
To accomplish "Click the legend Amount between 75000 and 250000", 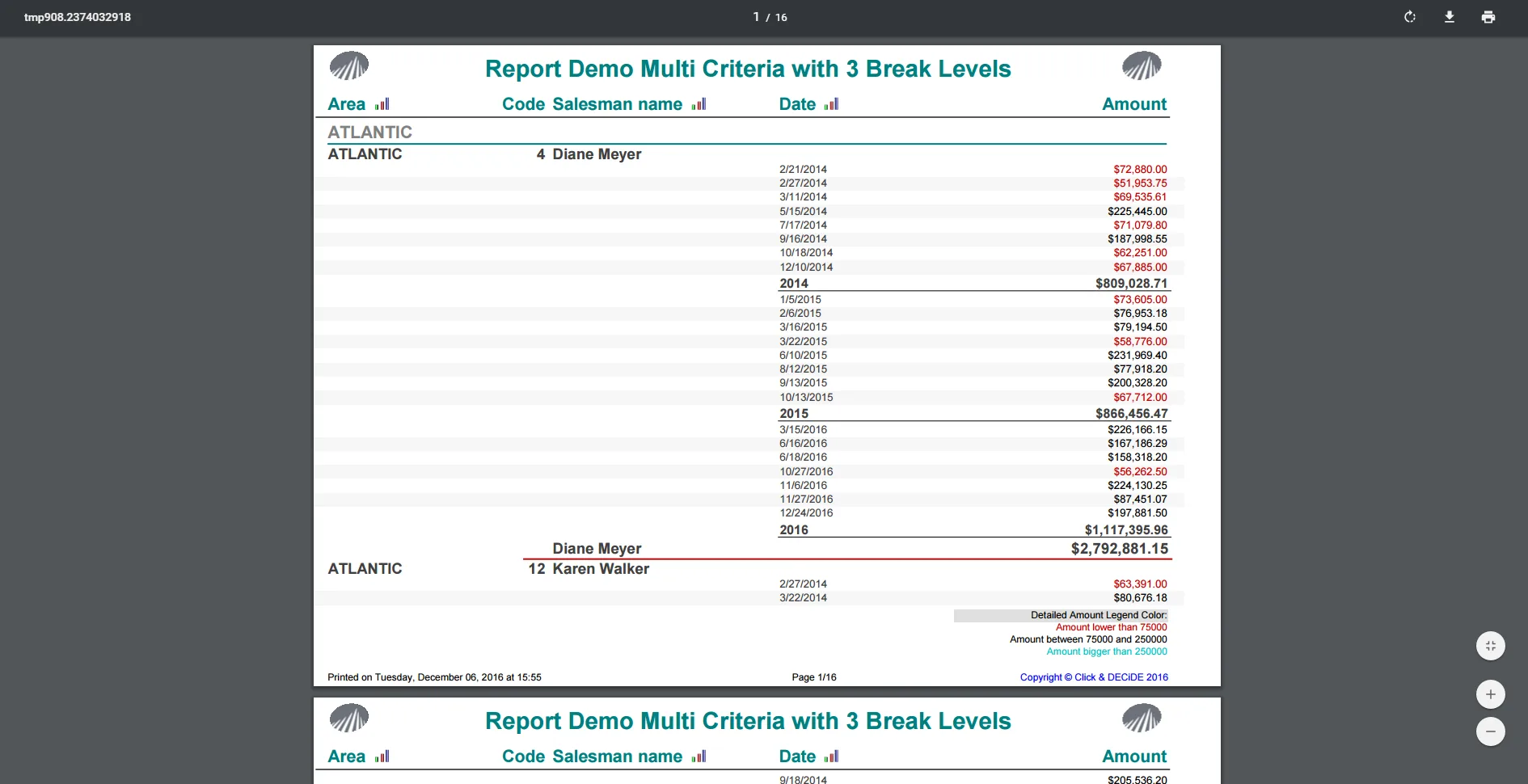I will coord(1088,639).
